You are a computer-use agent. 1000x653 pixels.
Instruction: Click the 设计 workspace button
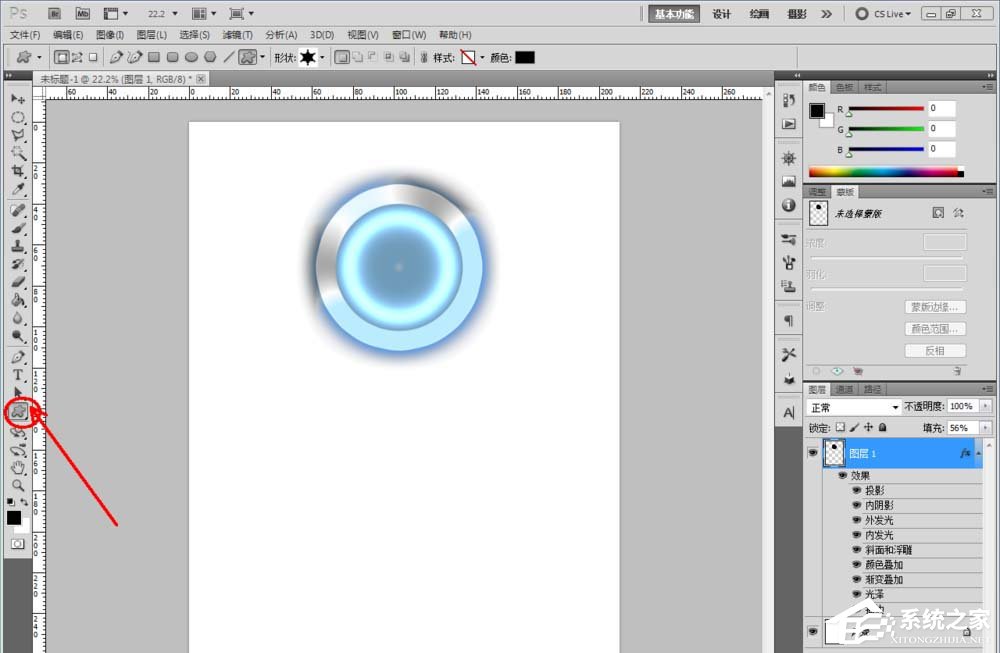coord(722,14)
